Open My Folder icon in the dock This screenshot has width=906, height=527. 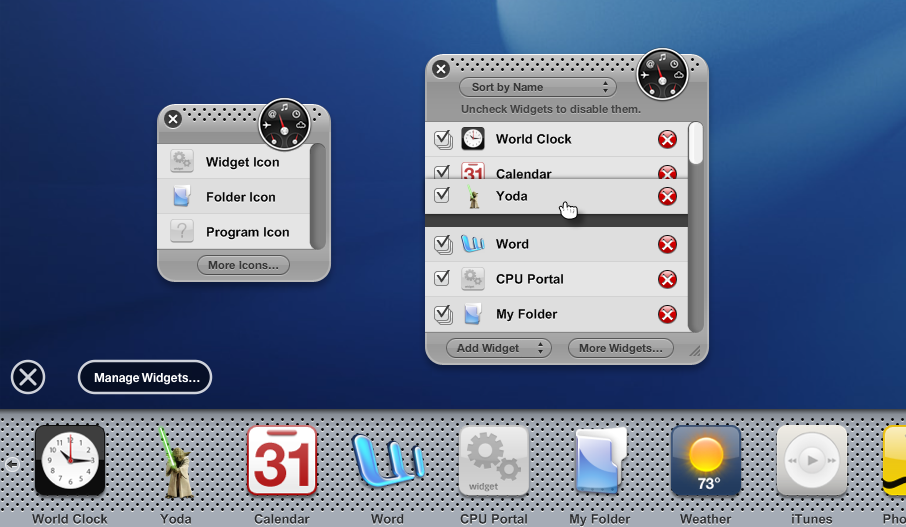[x=600, y=461]
